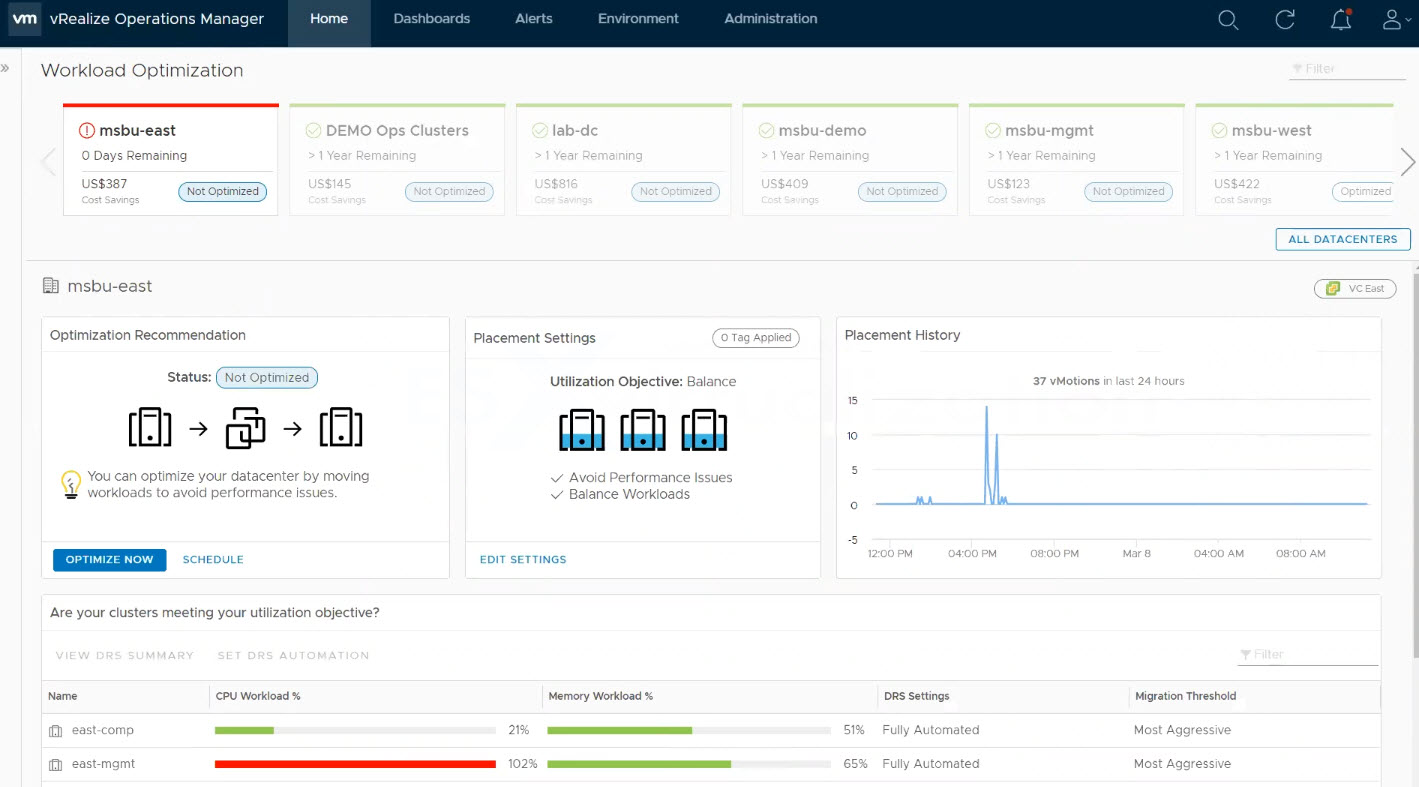Click lab-dc Not Optimized badge
Screen dimensions: 1419x787
click(x=676, y=191)
